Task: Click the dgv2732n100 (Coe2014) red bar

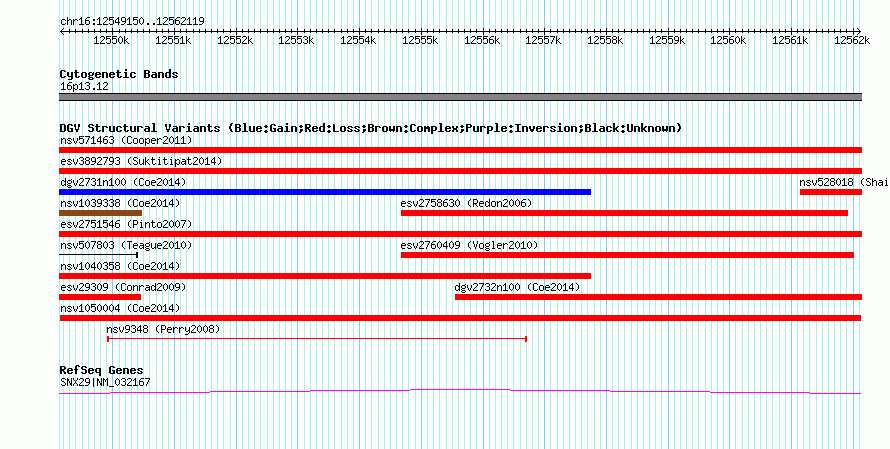Action: [658, 297]
